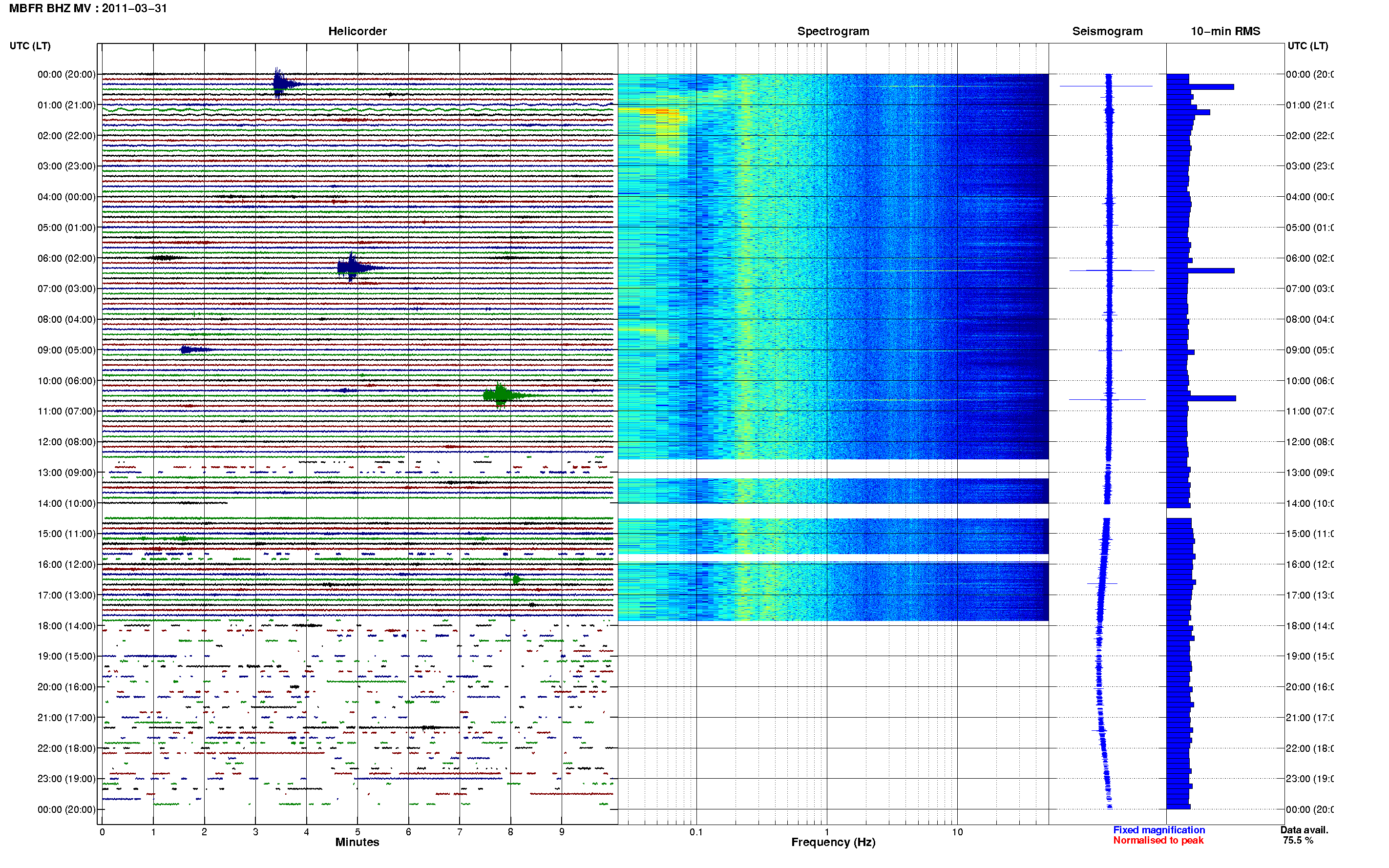Viewport: 1389px width, 868px height.
Task: Click the 'Spectrogram' panel heading
Action: click(x=833, y=31)
